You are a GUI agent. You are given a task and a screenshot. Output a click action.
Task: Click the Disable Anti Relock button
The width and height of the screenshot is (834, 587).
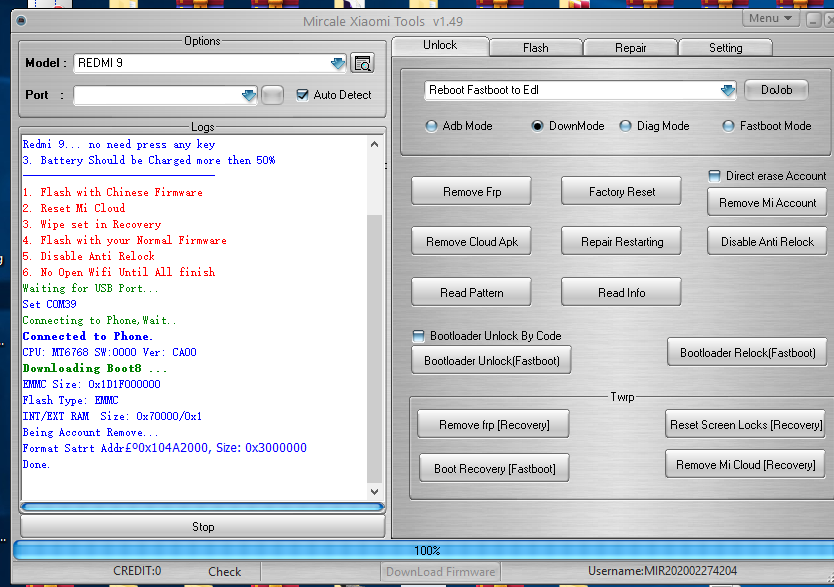(767, 241)
